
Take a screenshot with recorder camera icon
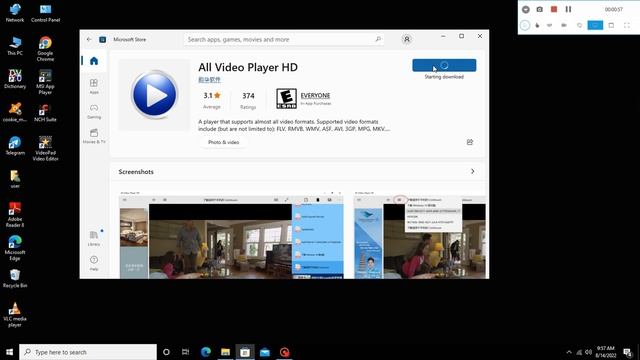coord(540,9)
